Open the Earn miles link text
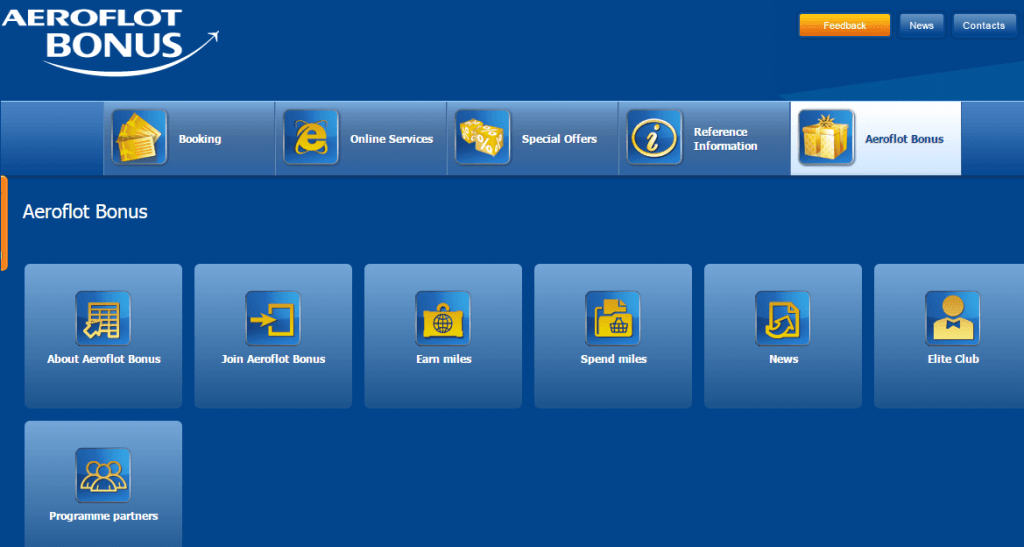Screen dimensions: 1024x547 (x=443, y=359)
